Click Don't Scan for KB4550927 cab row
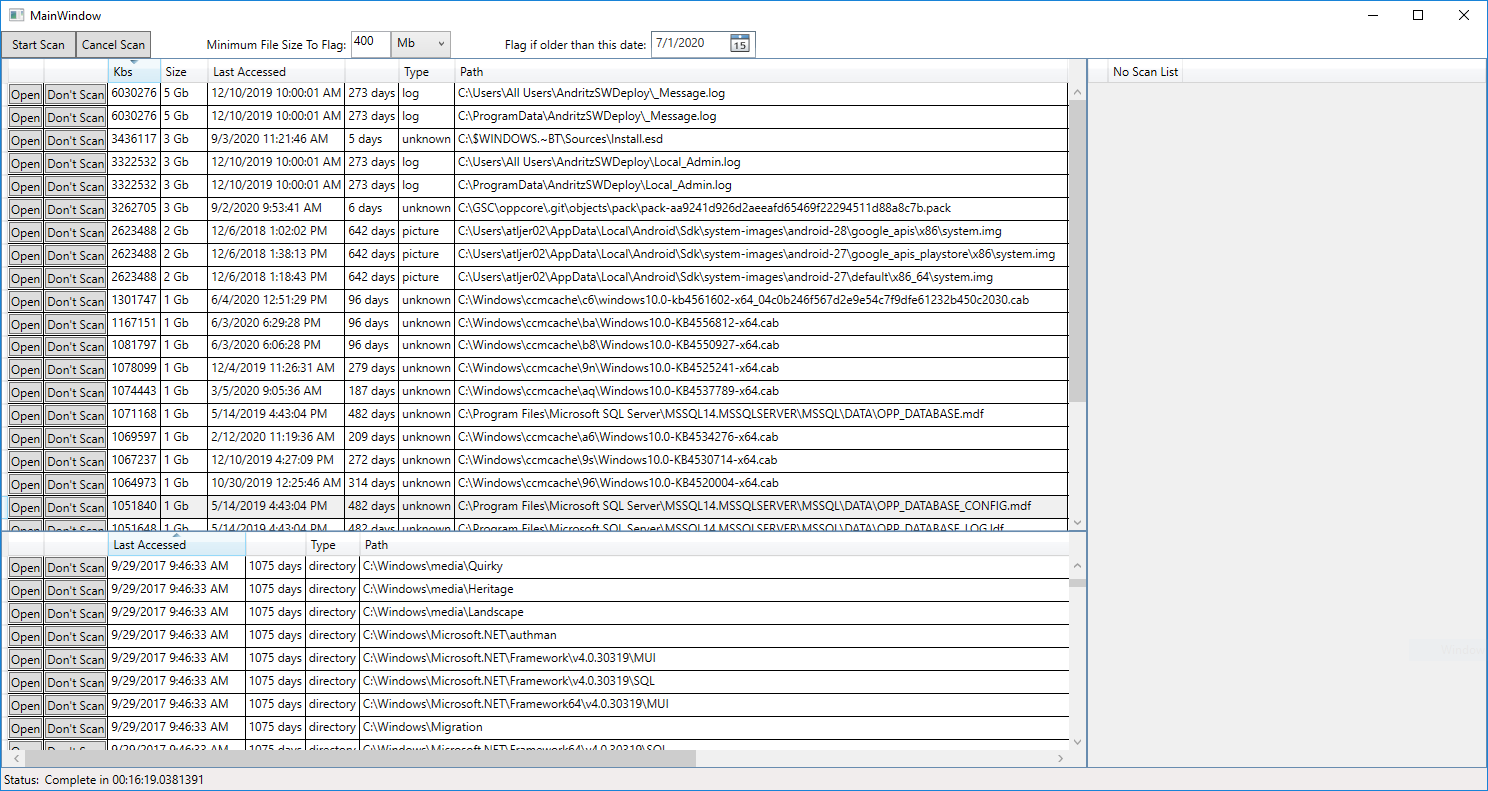Image resolution: width=1488 pixels, height=791 pixels. 76,347
